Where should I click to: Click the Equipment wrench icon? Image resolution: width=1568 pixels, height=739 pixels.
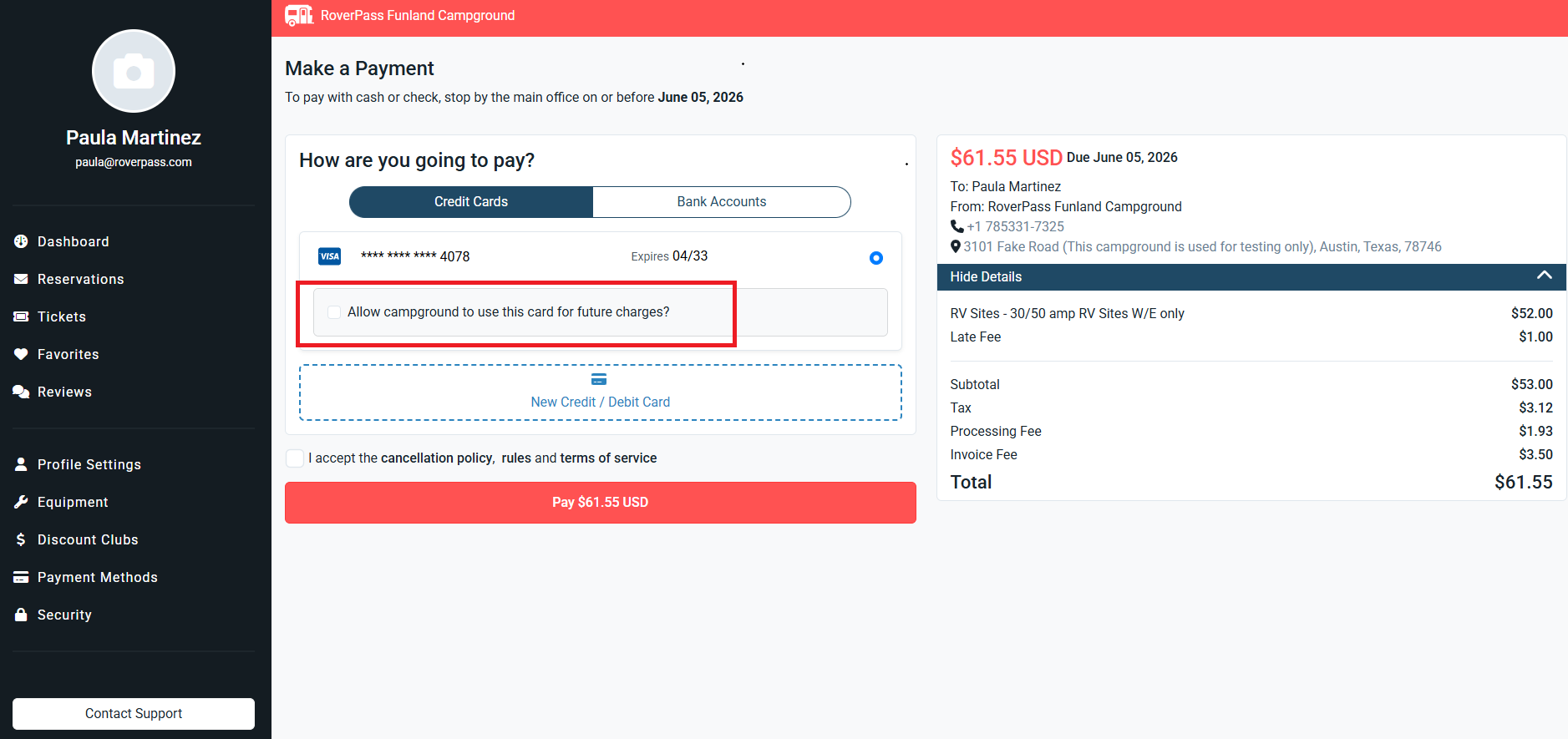click(x=21, y=502)
